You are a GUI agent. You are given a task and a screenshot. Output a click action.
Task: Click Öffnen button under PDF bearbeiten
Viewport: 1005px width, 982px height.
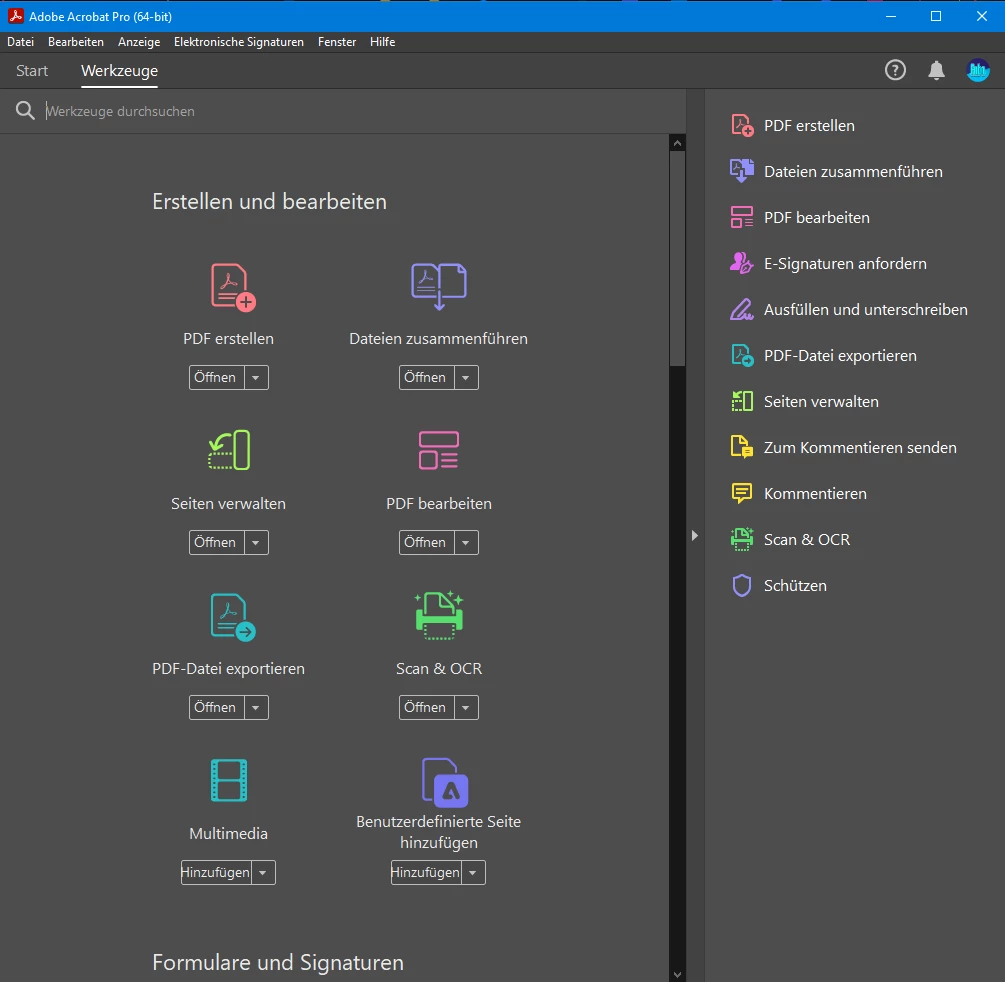(x=426, y=542)
